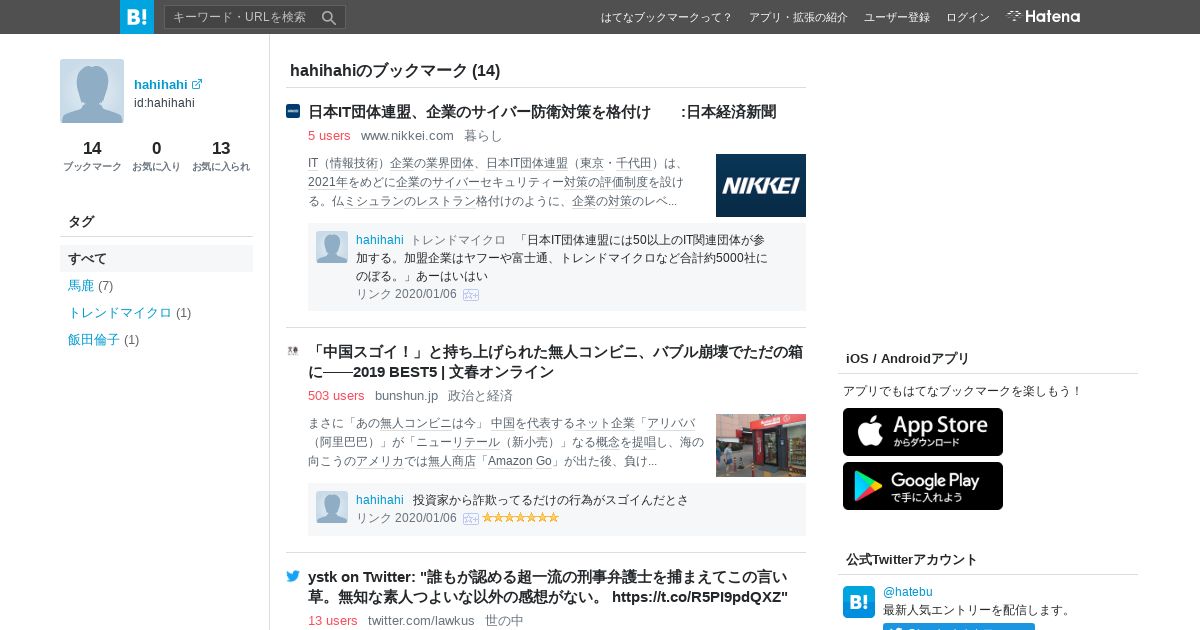Open the Hatena logo link in header
Image resolution: width=1200 pixels, height=630 pixels.
1043,16
